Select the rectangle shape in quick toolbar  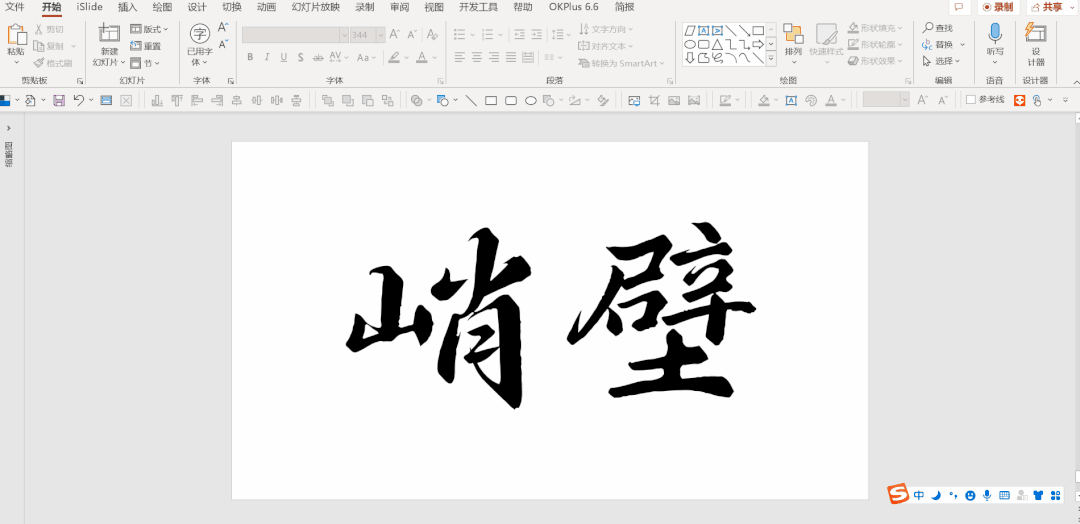pyautogui.click(x=491, y=101)
